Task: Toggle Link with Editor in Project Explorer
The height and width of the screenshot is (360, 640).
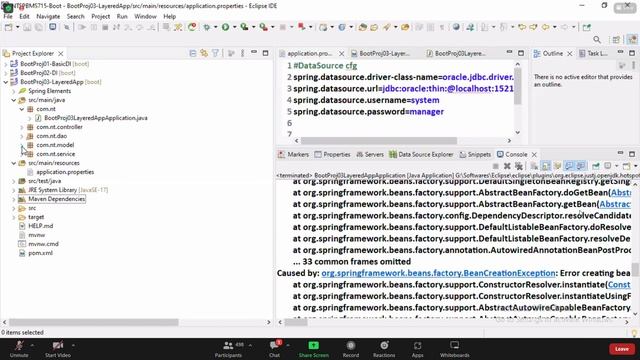Action: tap(204, 53)
